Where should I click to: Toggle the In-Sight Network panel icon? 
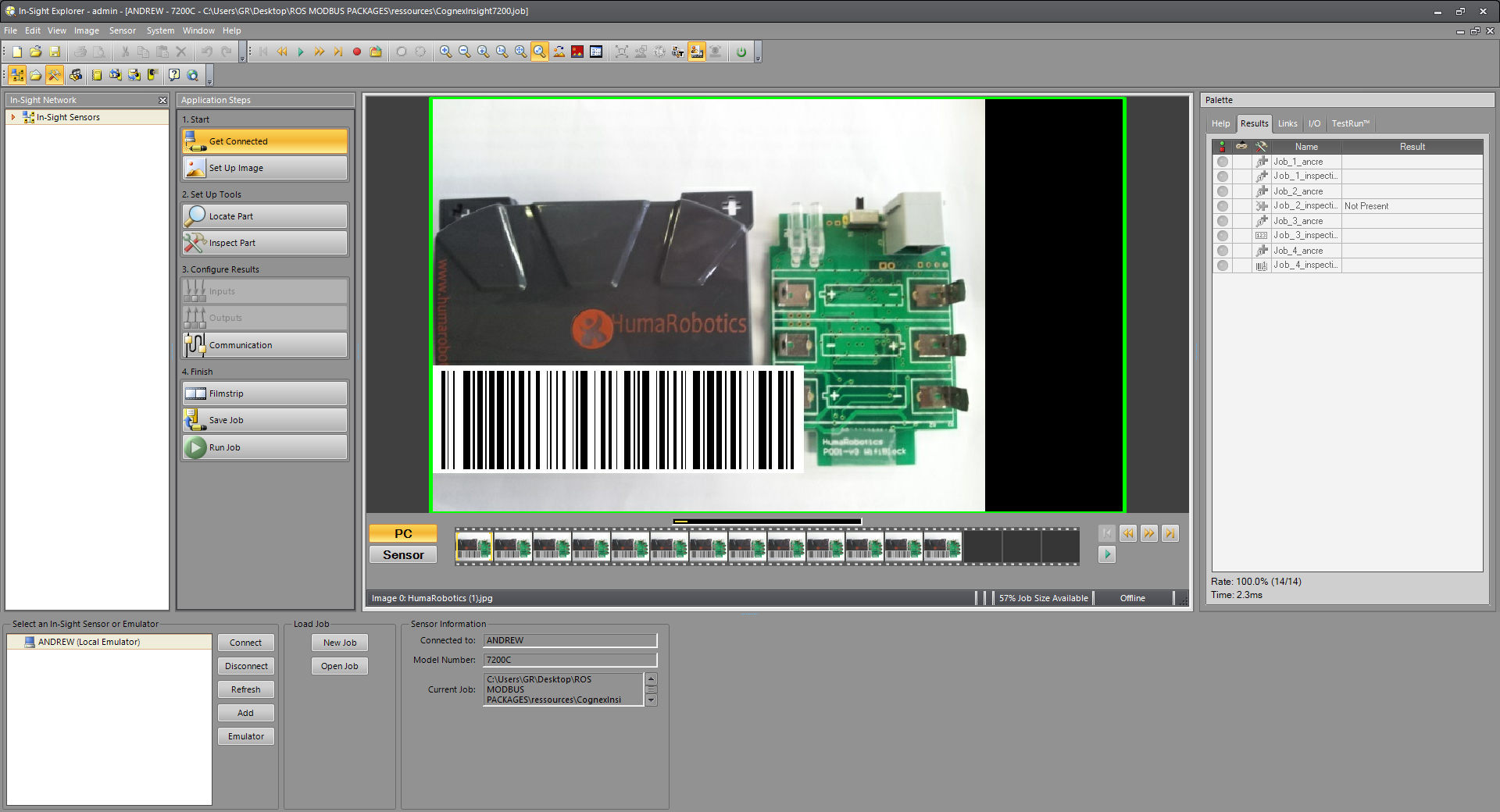coord(17,75)
